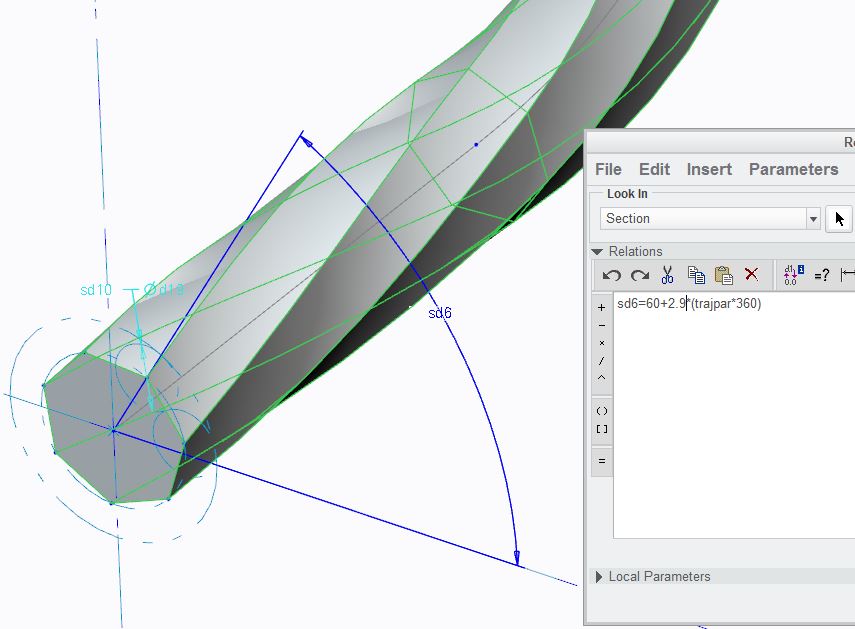The width and height of the screenshot is (855, 629).
Task: Evaluate expression with the =? icon
Action: (822, 275)
